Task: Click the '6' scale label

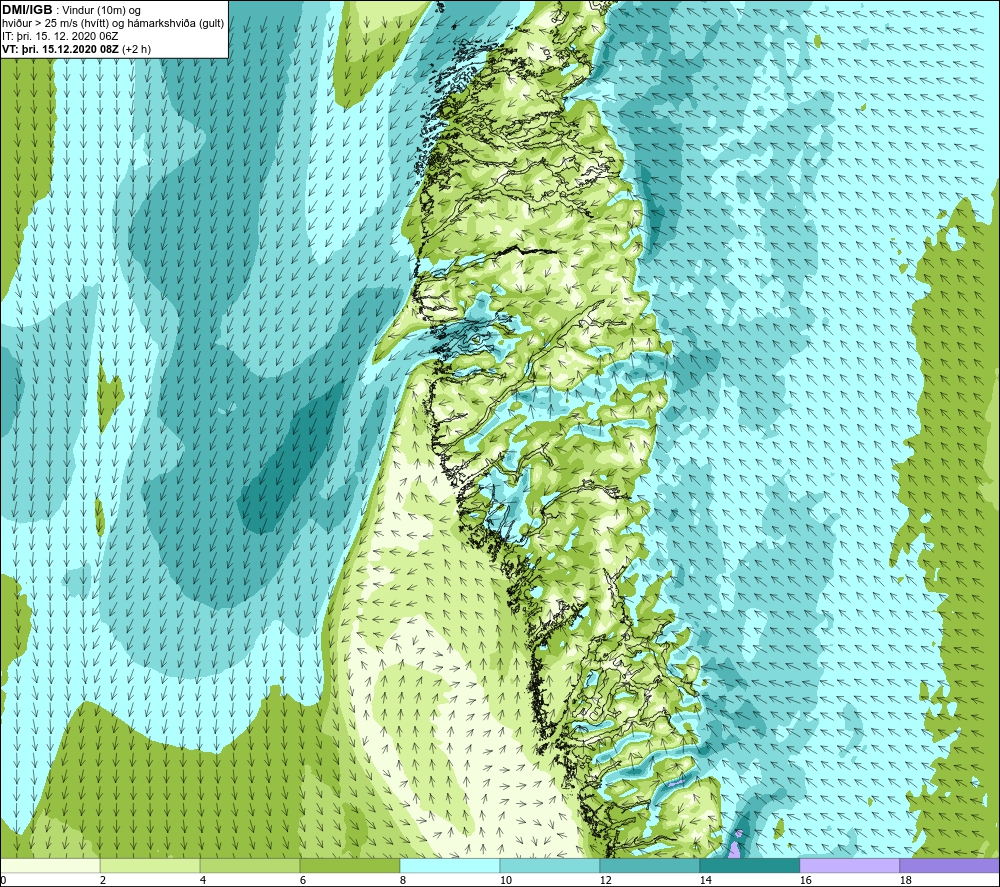Action: (x=303, y=880)
